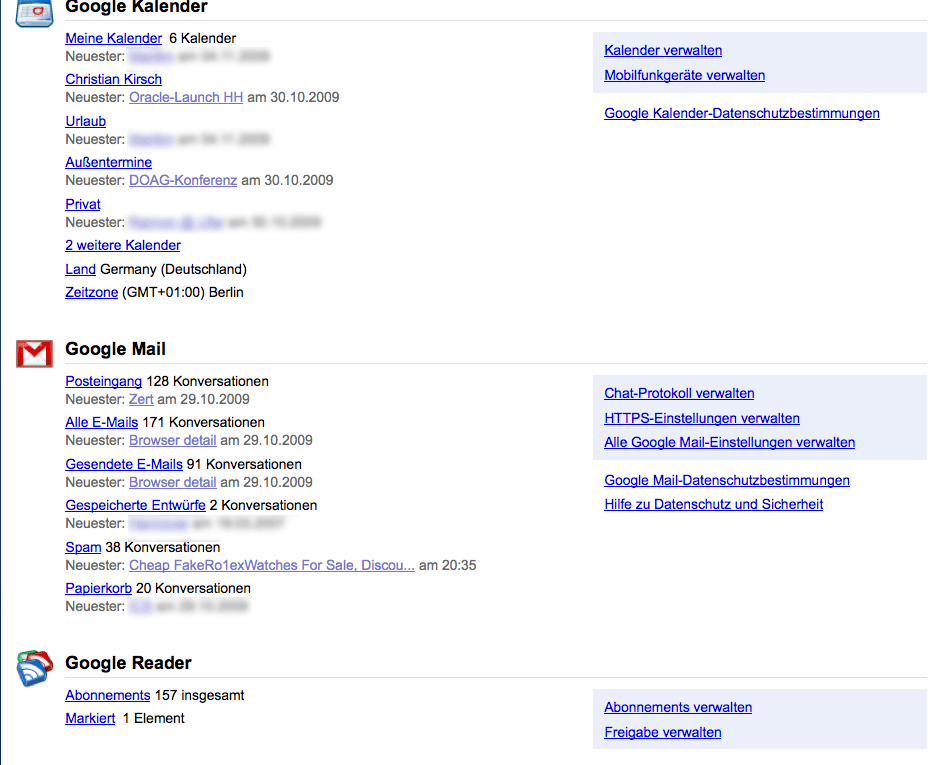Screen dimensions: 930x765
Task: Click the Google Mail heading
Action: click(x=115, y=349)
